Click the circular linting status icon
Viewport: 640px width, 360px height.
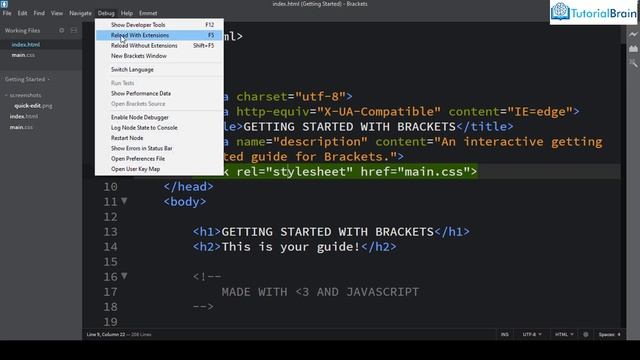point(586,334)
